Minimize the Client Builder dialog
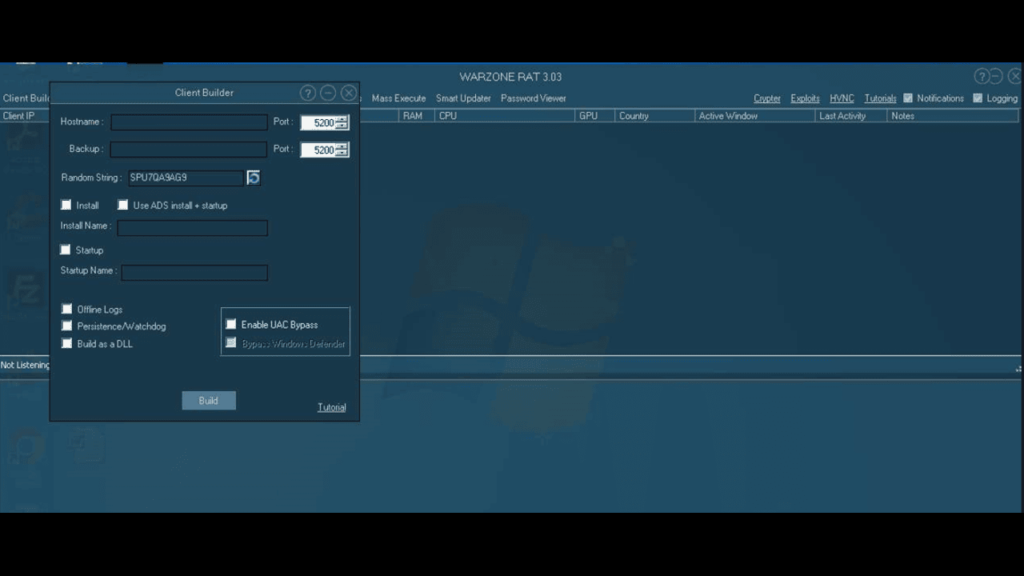Viewport: 1024px width, 576px height. pos(328,93)
